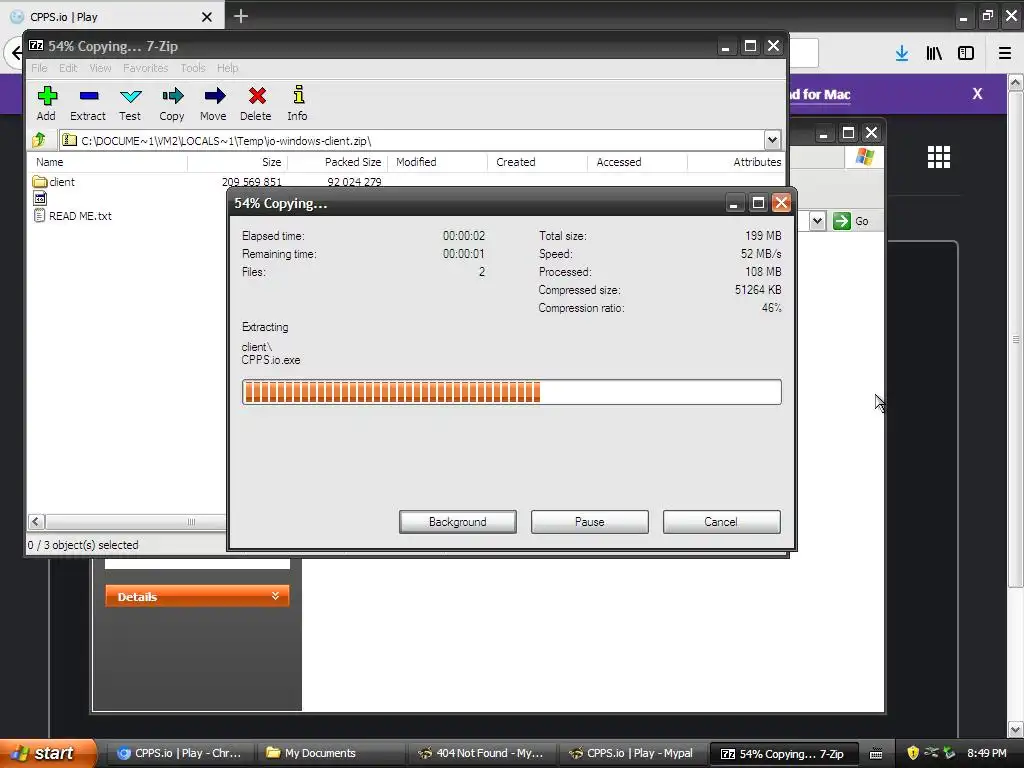Switch to CPPS.io Play Mypal taskbar item
Viewport: 1024px width, 768px height.
[x=632, y=754]
